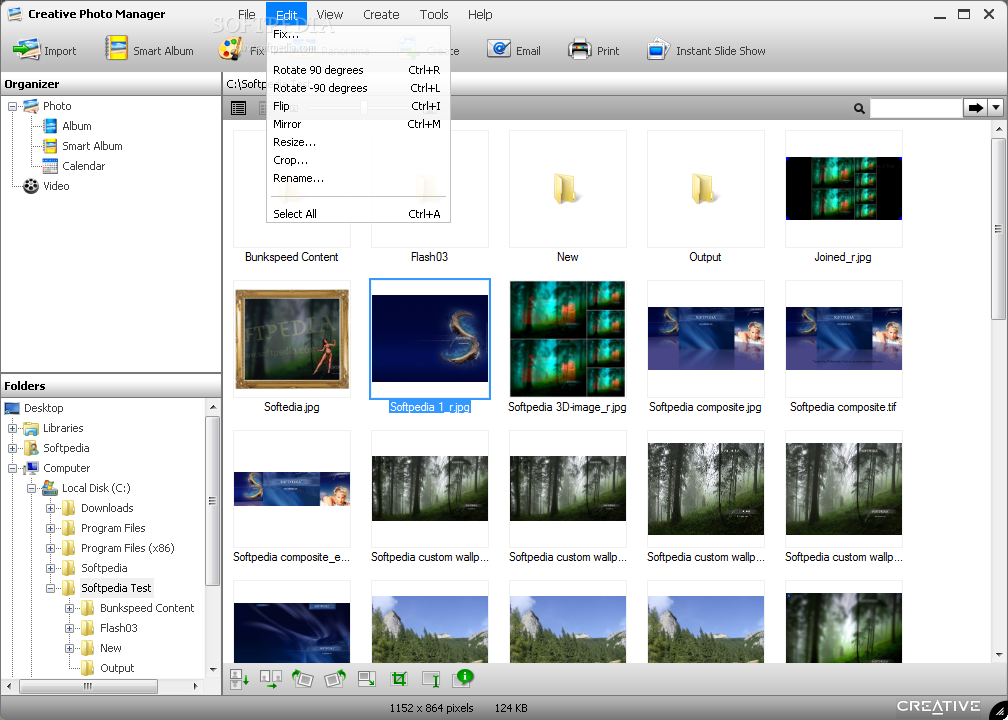Choose Crop... in the Edit menu
Viewport: 1008px width, 720px height.
click(x=358, y=160)
